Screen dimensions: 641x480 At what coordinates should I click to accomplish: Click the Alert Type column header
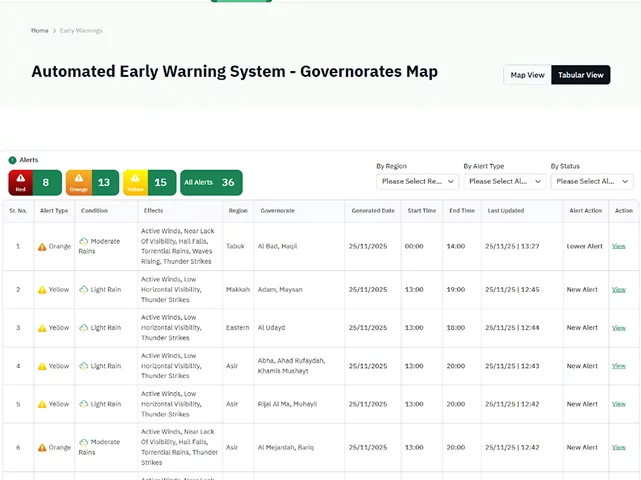tap(54, 211)
